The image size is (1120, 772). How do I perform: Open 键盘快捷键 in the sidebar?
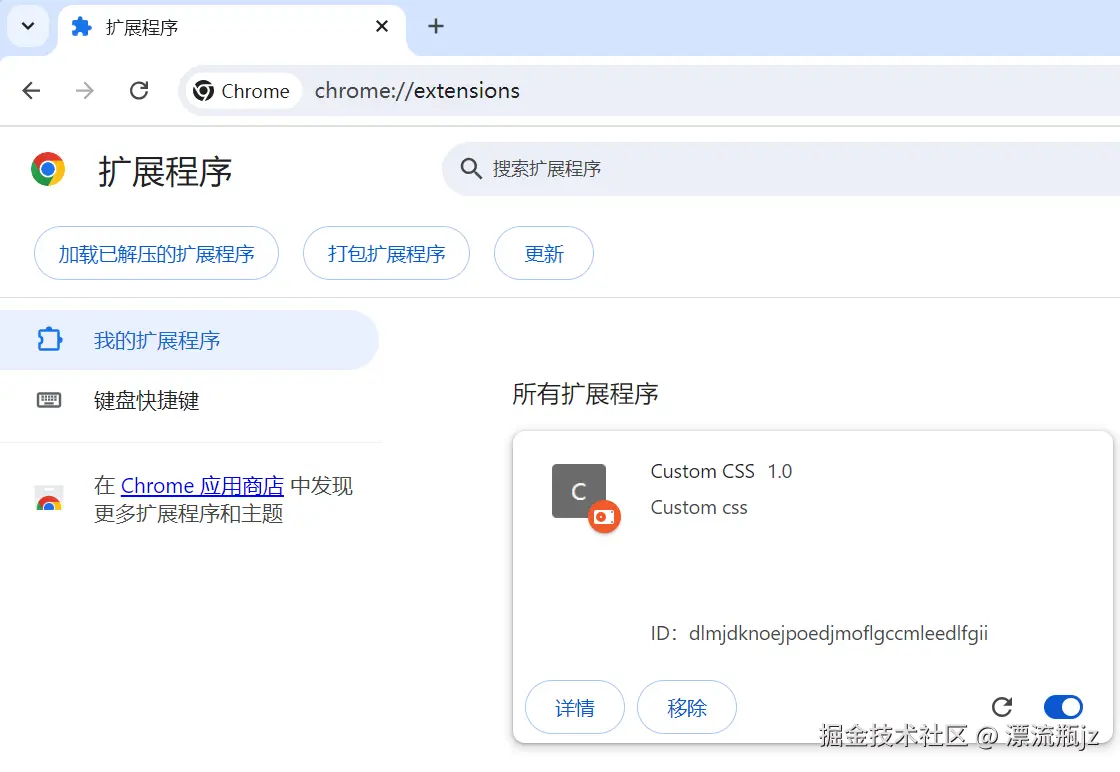[x=189, y=400]
